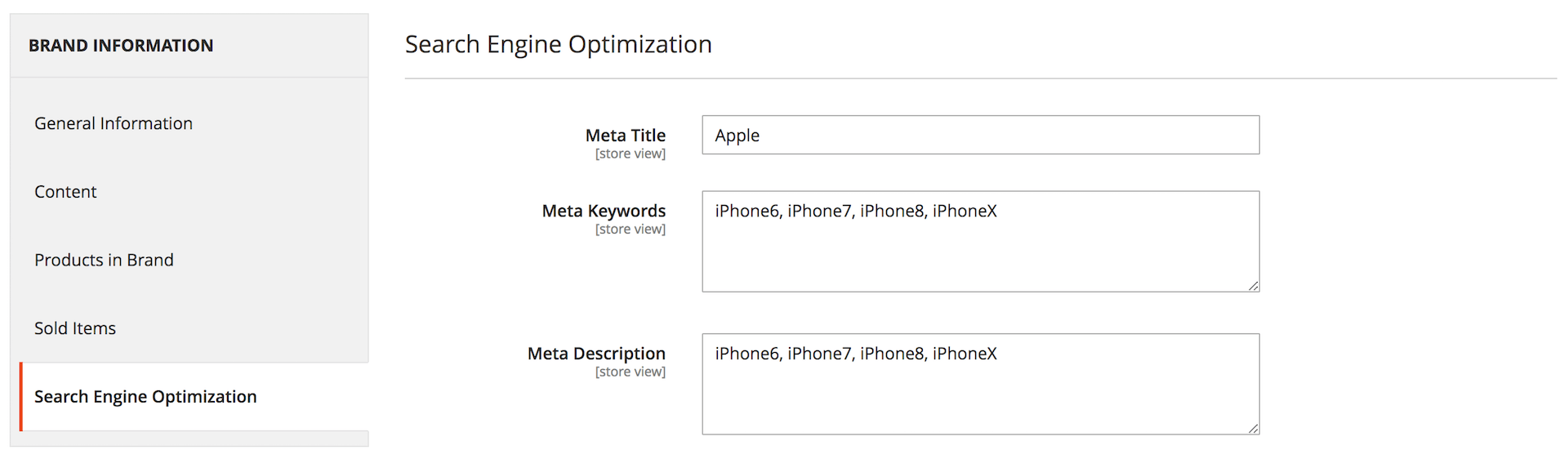Viewport: 1568px width, 459px height.
Task: Click the Meta Keywords label
Action: tap(604, 211)
